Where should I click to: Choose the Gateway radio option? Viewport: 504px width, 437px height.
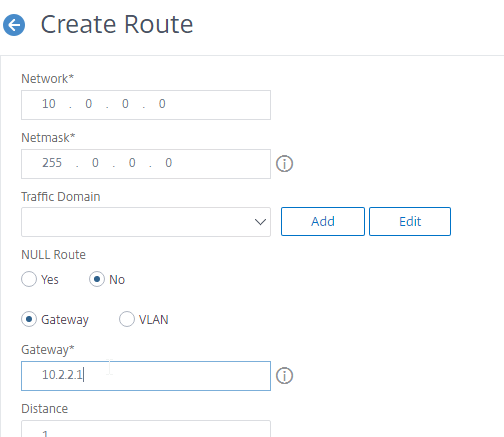(29, 319)
